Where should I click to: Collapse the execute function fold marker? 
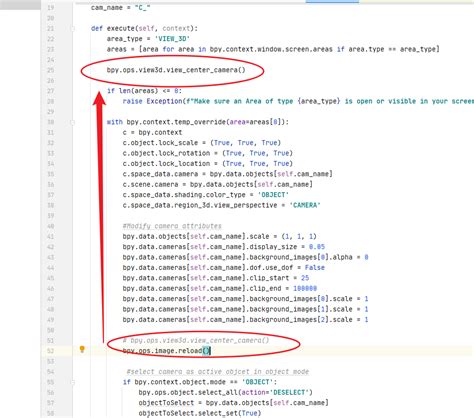pos(73,29)
